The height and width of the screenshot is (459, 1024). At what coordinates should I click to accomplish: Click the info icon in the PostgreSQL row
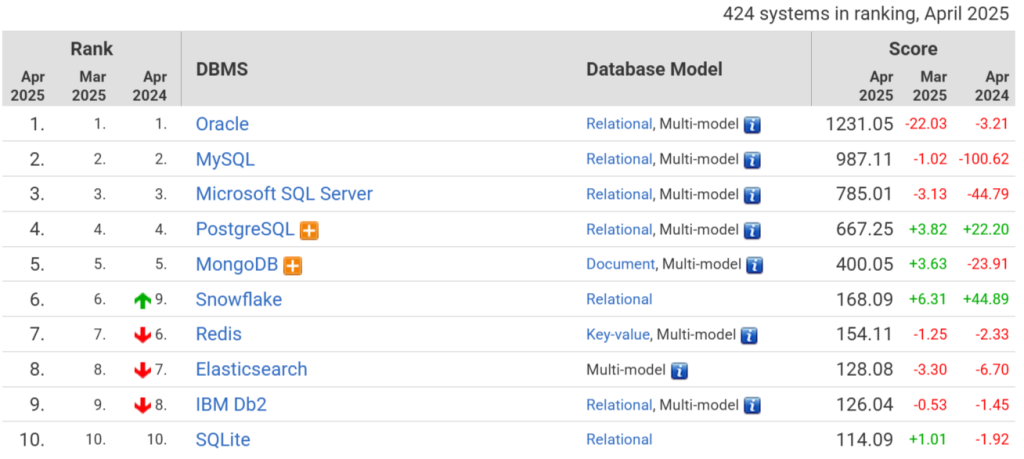[x=752, y=230]
